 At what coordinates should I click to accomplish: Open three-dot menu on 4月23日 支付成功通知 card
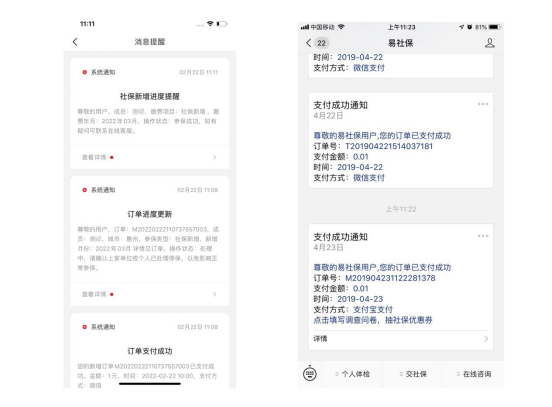click(x=483, y=236)
